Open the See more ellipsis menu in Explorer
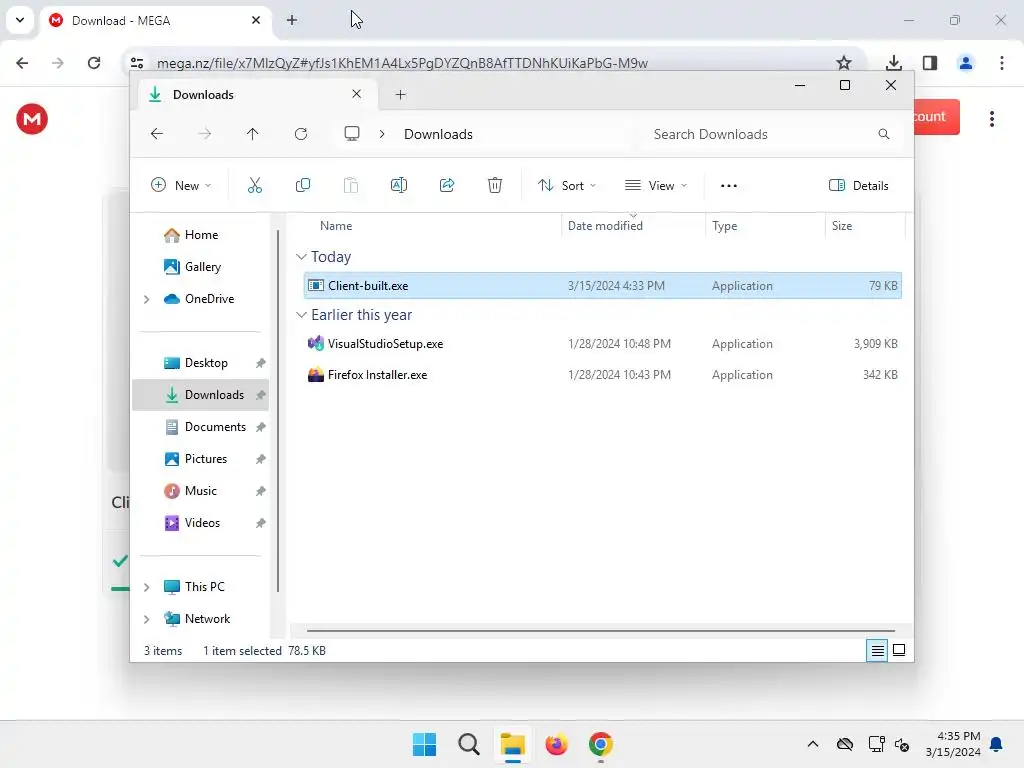 [x=729, y=186]
